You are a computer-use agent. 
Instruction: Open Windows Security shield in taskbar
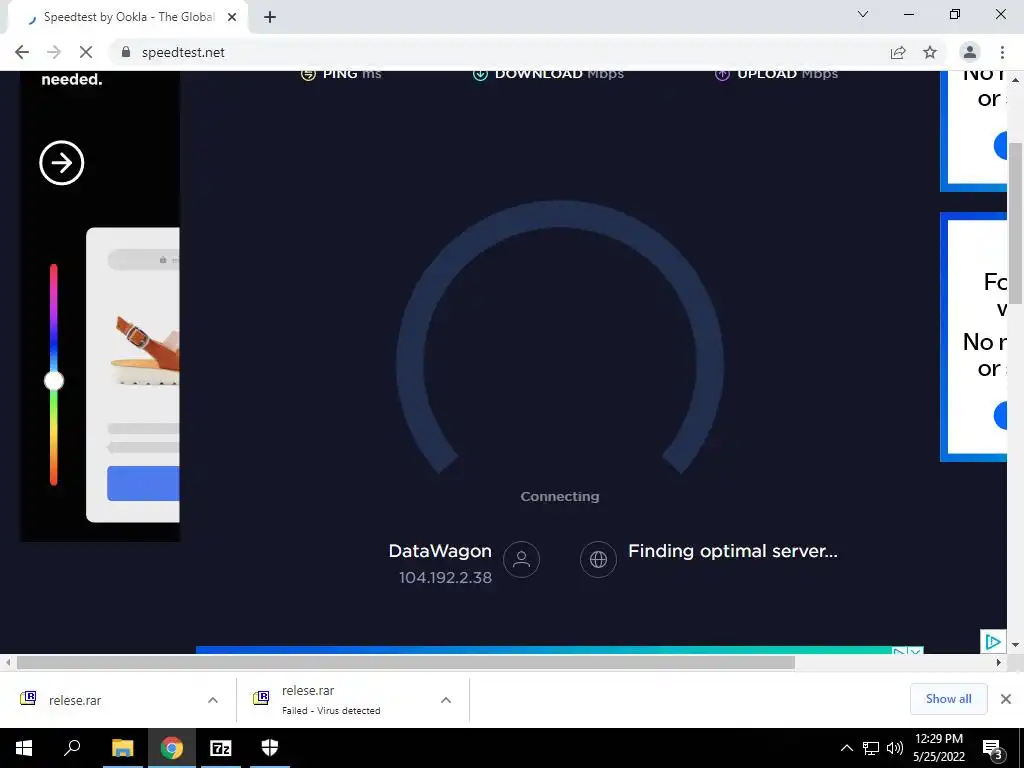(x=270, y=748)
